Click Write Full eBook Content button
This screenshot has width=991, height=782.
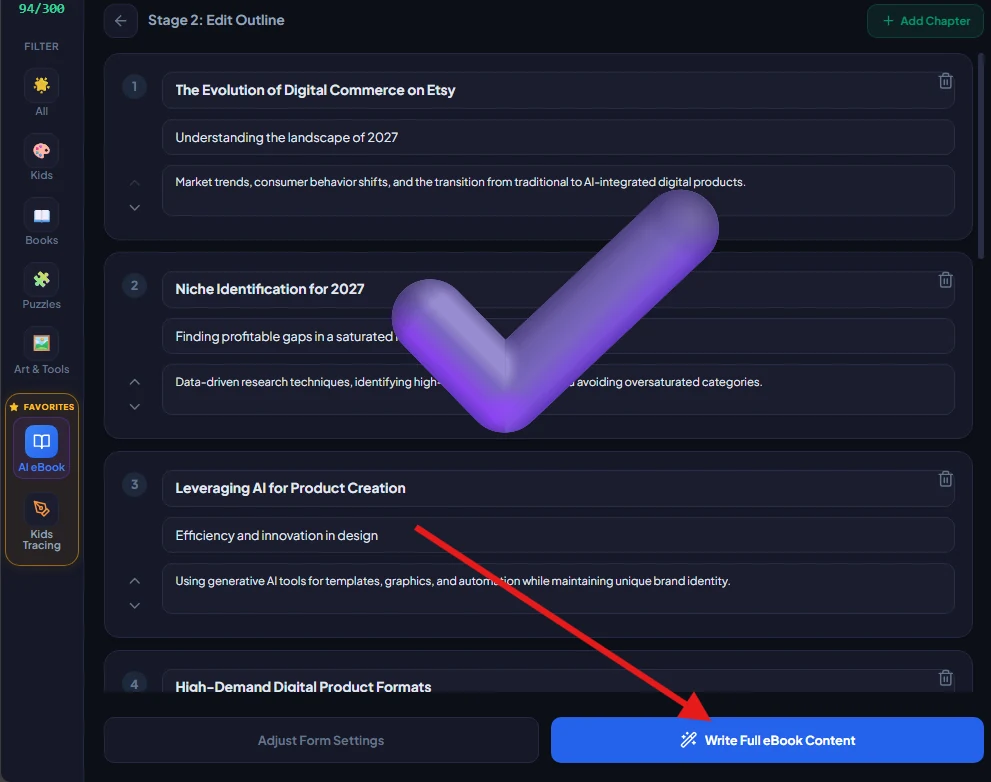pyautogui.click(x=767, y=740)
